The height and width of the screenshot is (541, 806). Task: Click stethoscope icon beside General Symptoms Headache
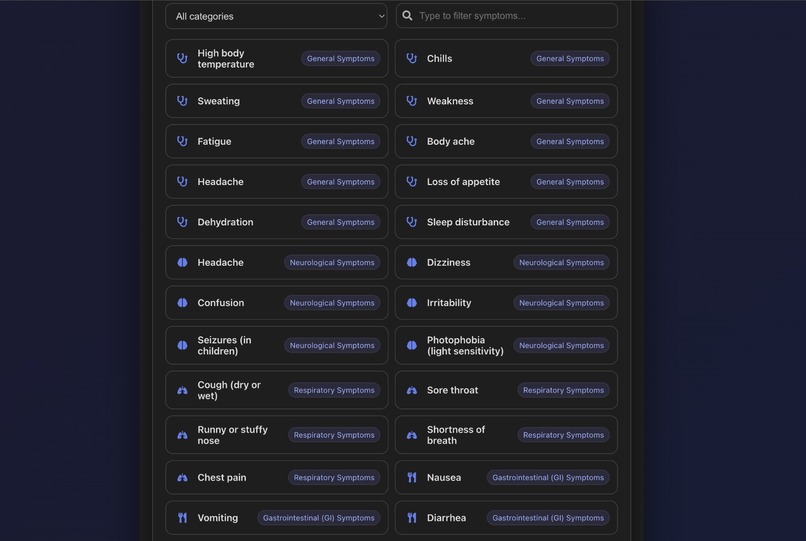(182, 182)
